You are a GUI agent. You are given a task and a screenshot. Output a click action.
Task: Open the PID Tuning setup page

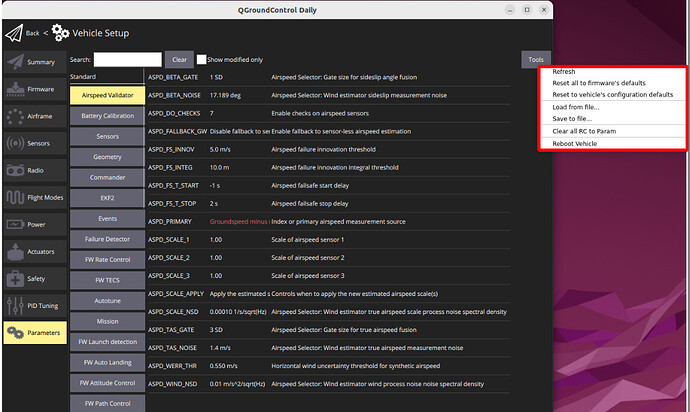[35, 306]
